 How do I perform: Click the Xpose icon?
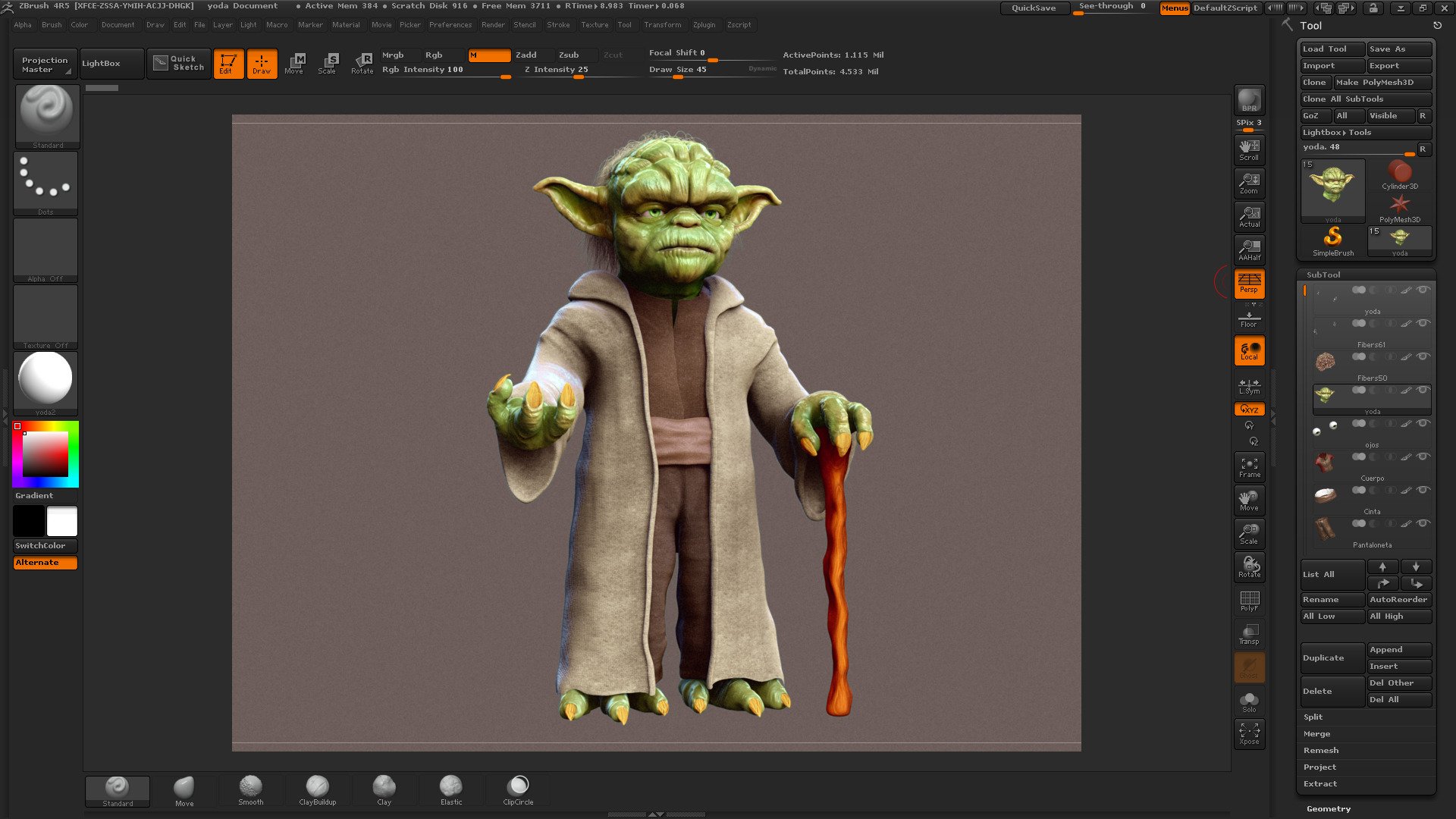point(1249,733)
